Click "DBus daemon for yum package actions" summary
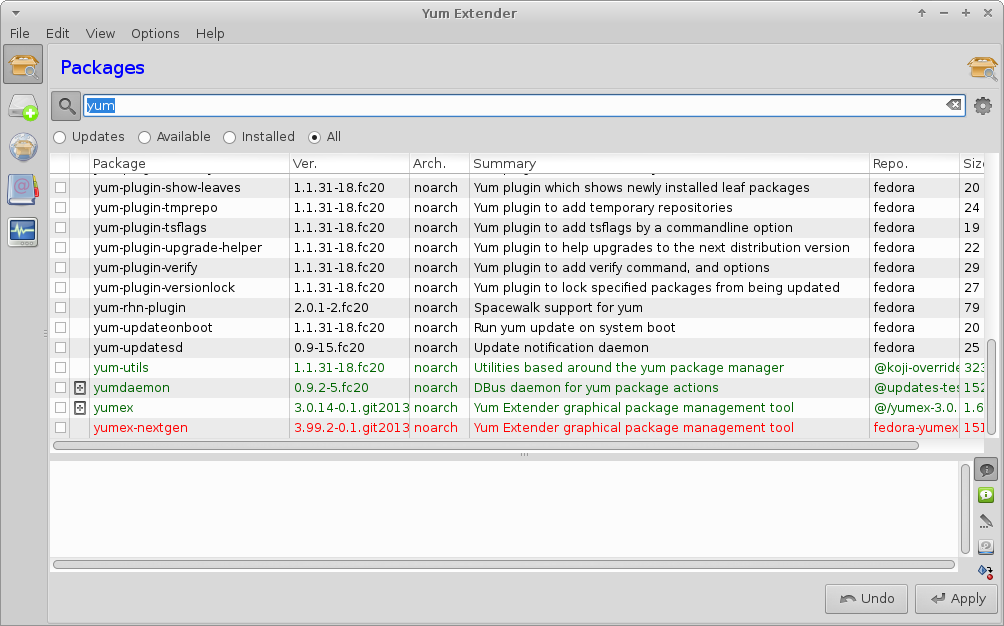The image size is (1004, 626). (x=596, y=388)
